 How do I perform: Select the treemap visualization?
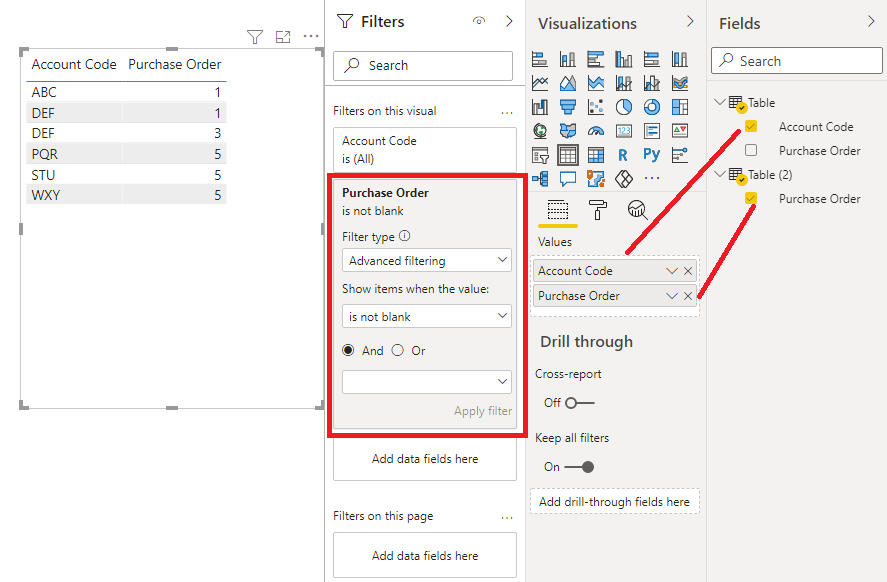[679, 107]
